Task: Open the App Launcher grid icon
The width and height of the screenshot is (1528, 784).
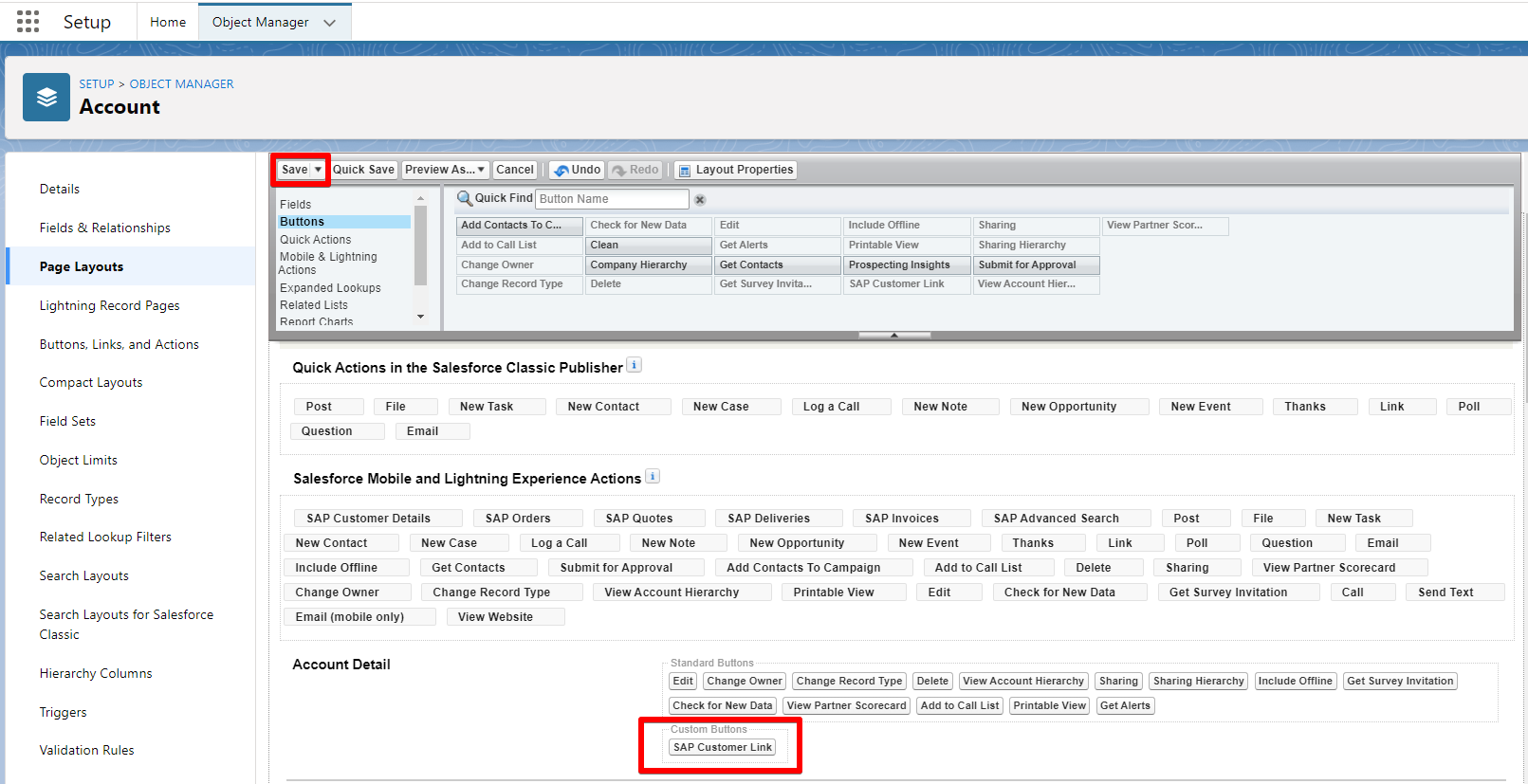Action: tap(28, 22)
